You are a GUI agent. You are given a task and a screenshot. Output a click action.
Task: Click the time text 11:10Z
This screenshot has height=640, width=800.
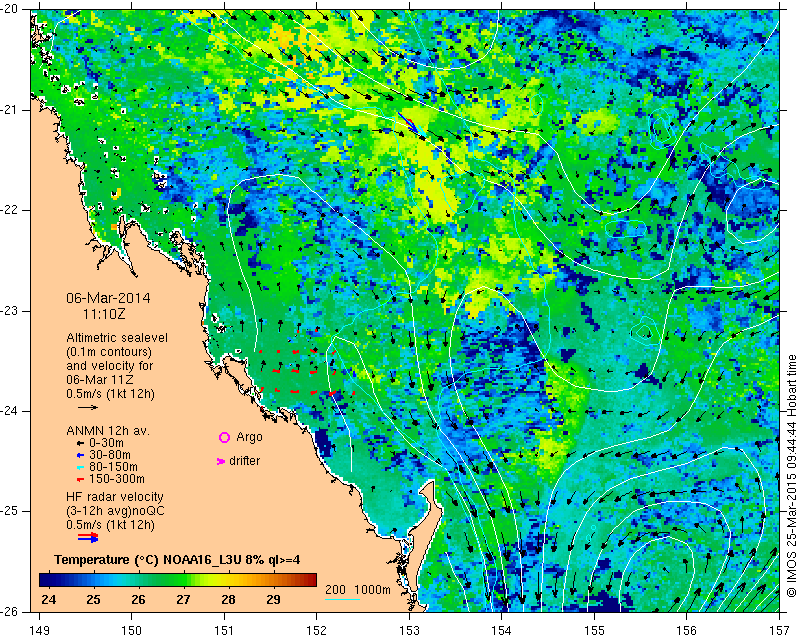[104, 313]
